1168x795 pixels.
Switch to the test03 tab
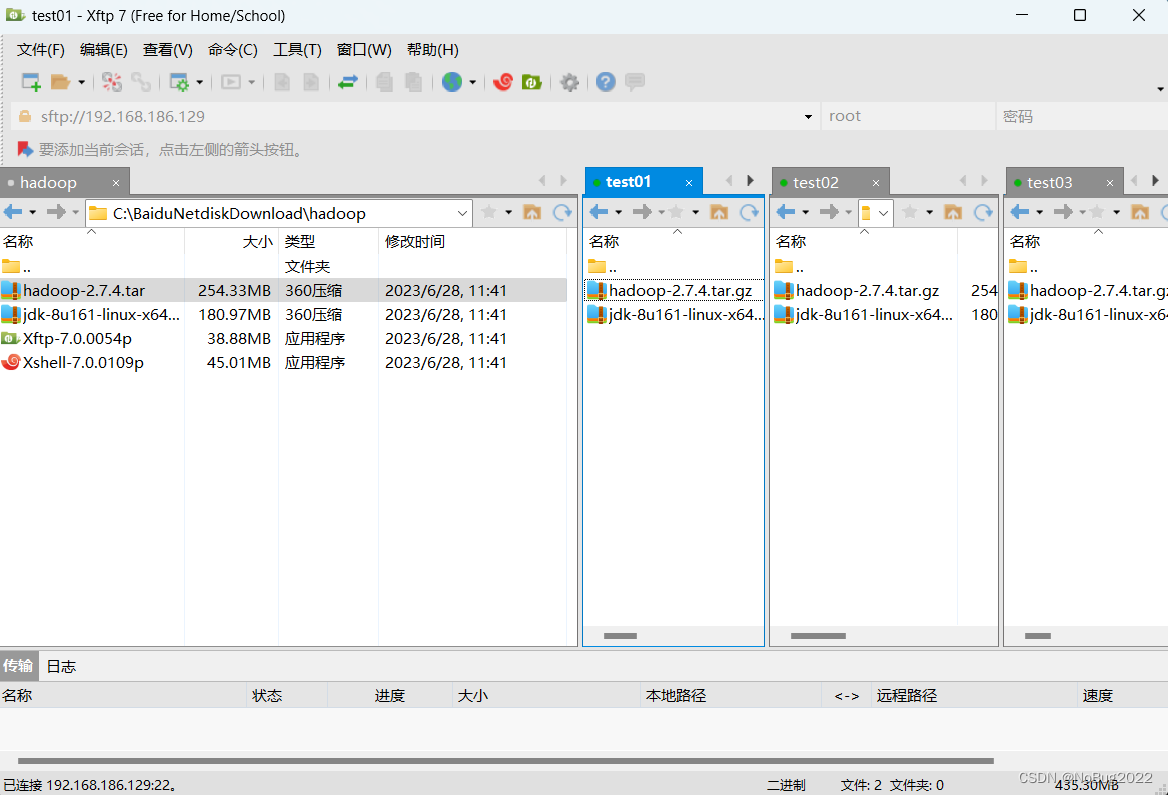(1050, 183)
